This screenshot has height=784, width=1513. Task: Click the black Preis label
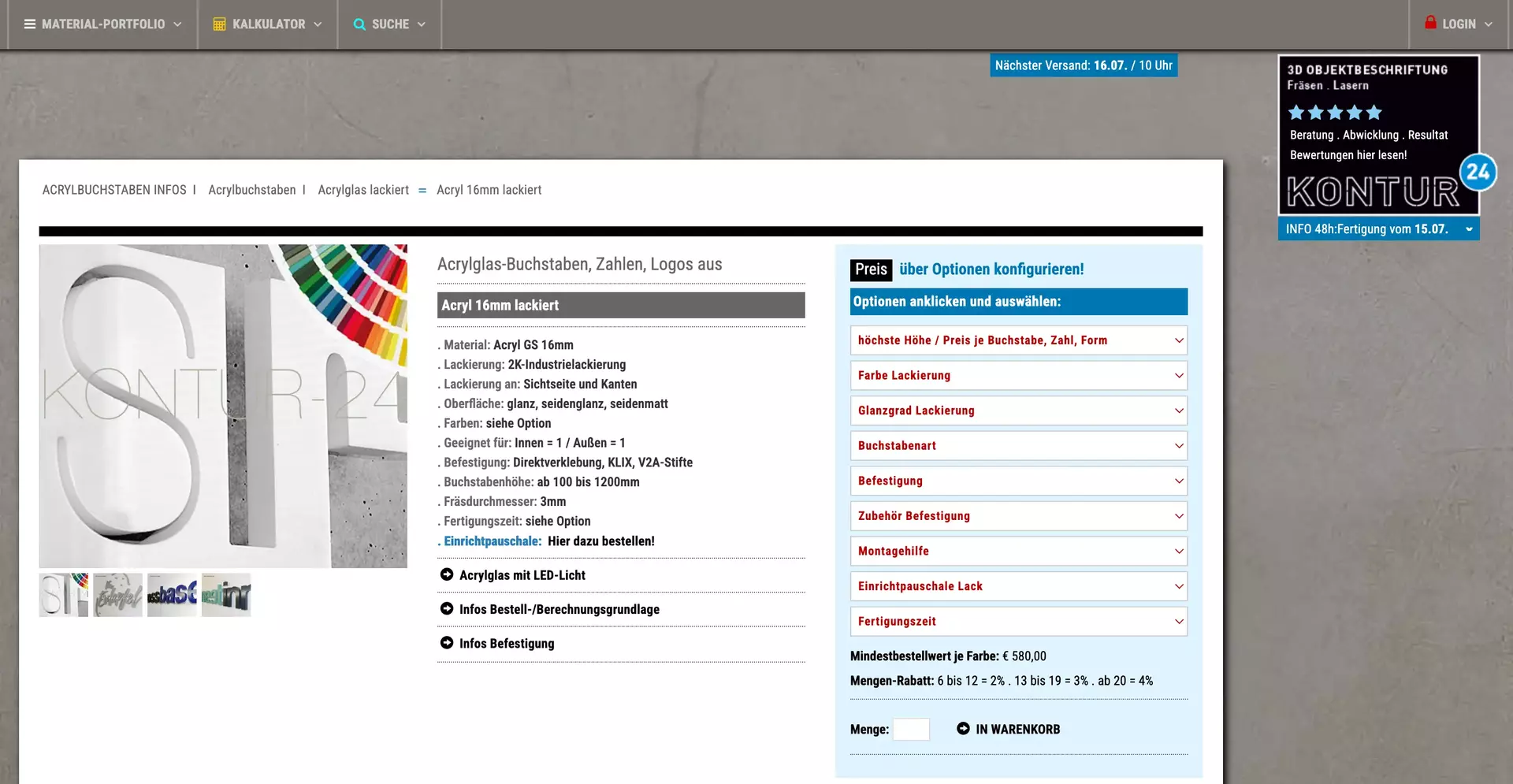[x=871, y=269]
